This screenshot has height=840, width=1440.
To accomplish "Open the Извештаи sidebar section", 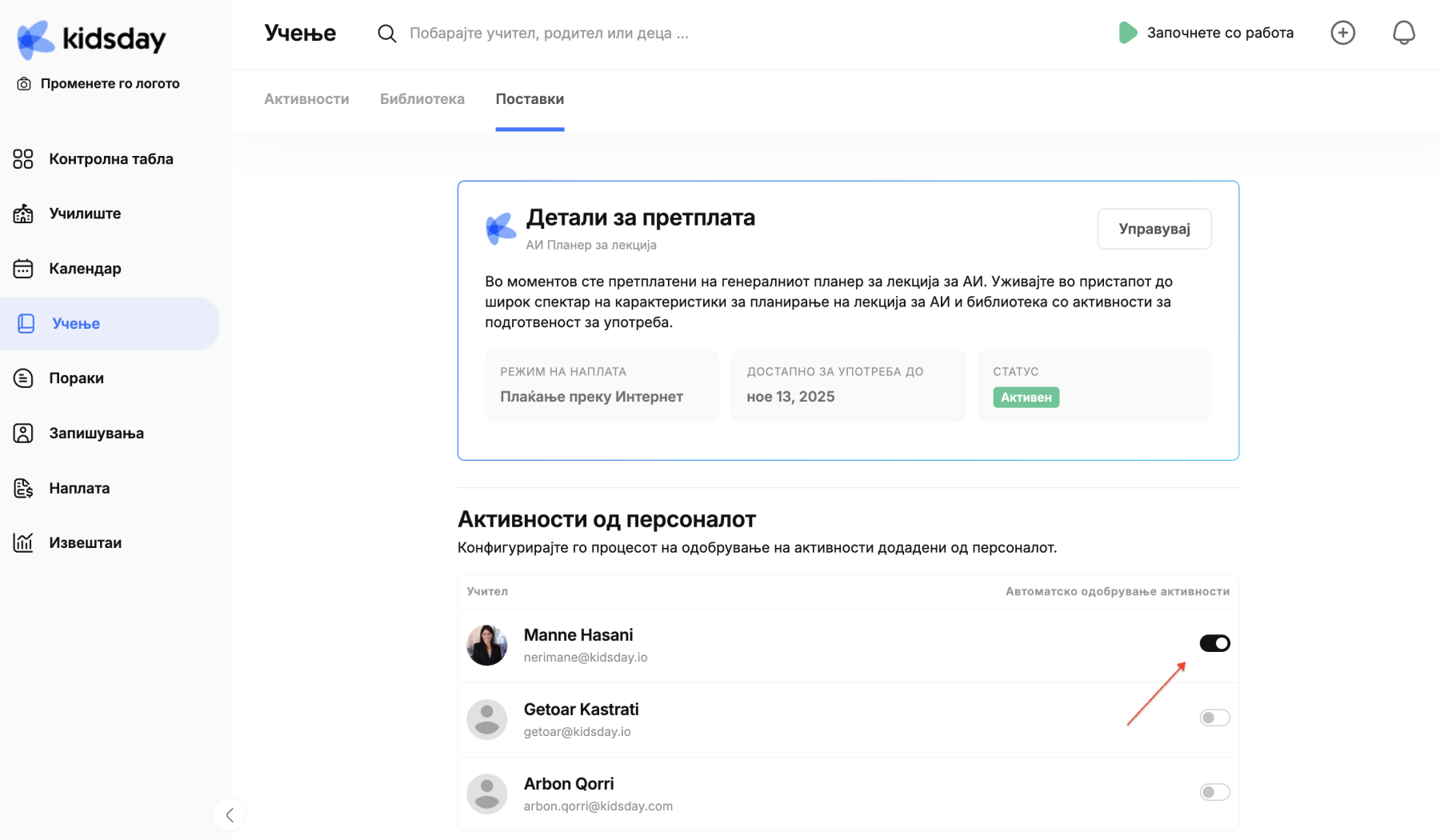I will 85,543.
